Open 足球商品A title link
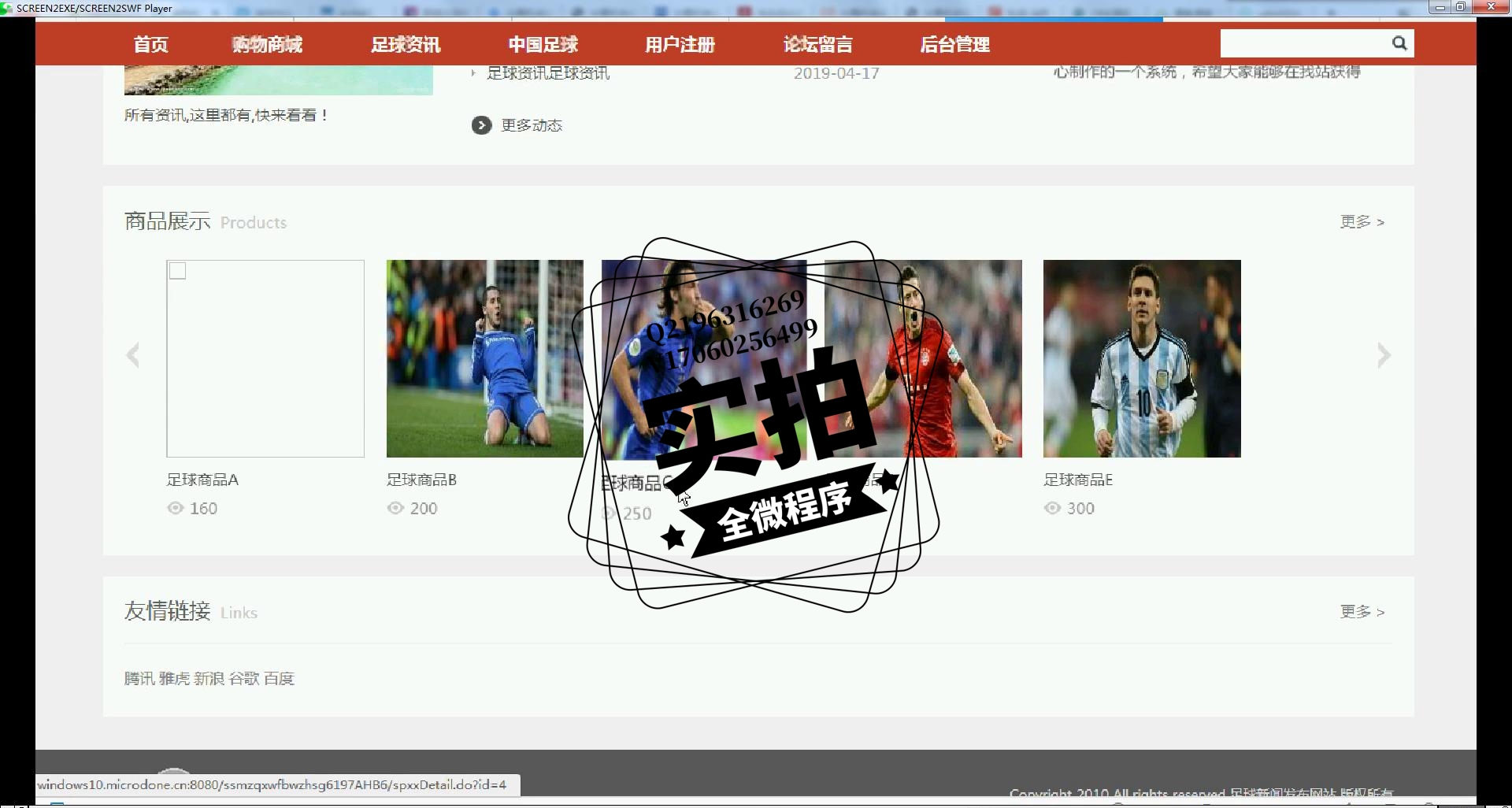This screenshot has height=808, width=1512. coord(202,480)
